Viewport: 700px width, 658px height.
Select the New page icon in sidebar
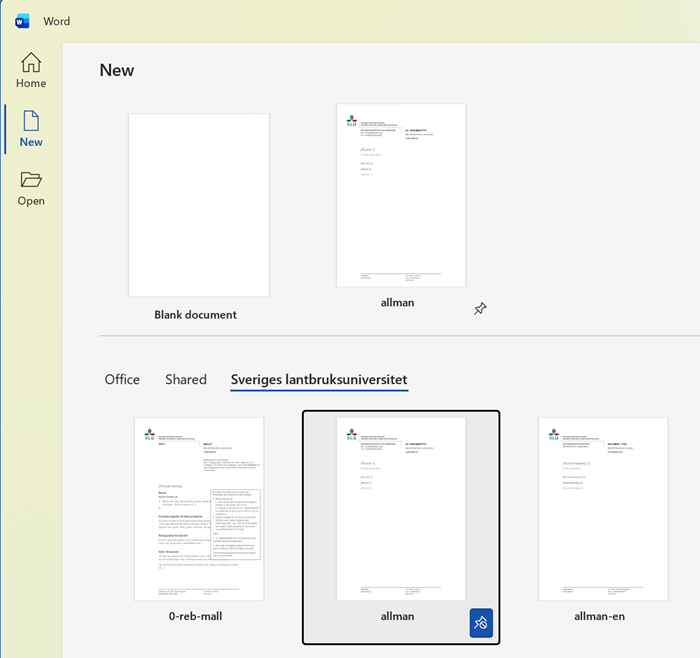(31, 121)
